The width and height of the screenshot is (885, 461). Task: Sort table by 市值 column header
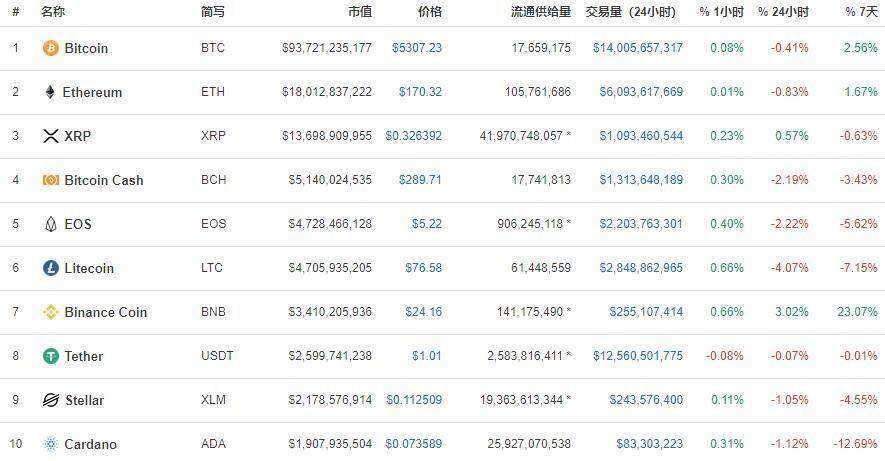pos(359,12)
